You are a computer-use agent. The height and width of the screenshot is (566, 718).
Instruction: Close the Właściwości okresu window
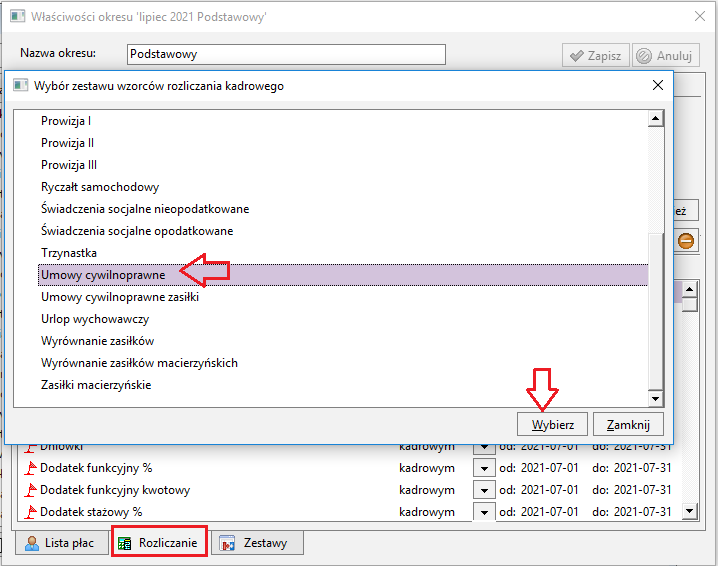pyautogui.click(x=700, y=16)
